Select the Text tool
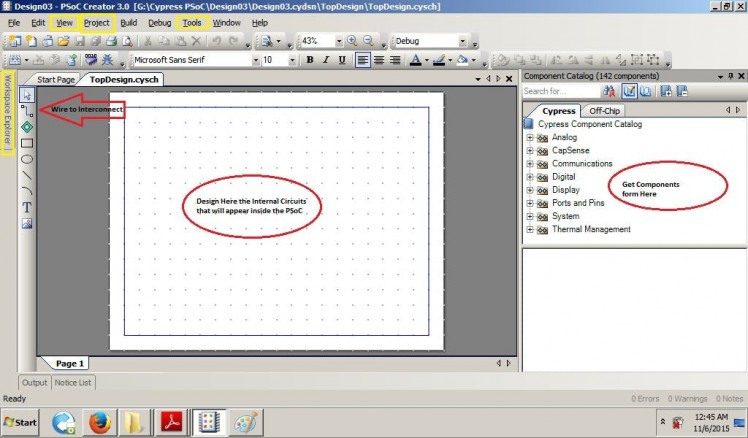Screen dimensions: 748x438 coord(27,207)
